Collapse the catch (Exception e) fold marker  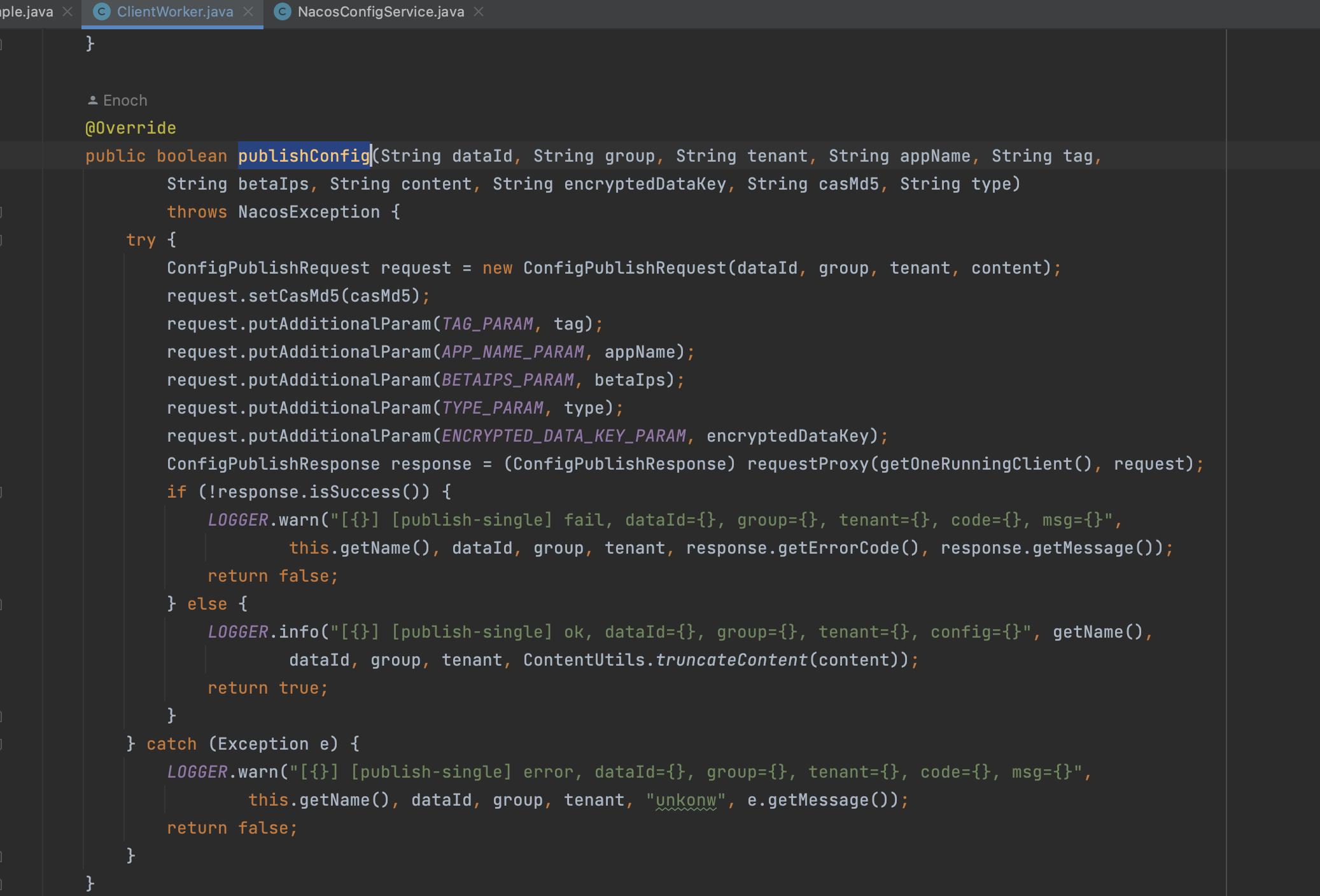point(1,744)
